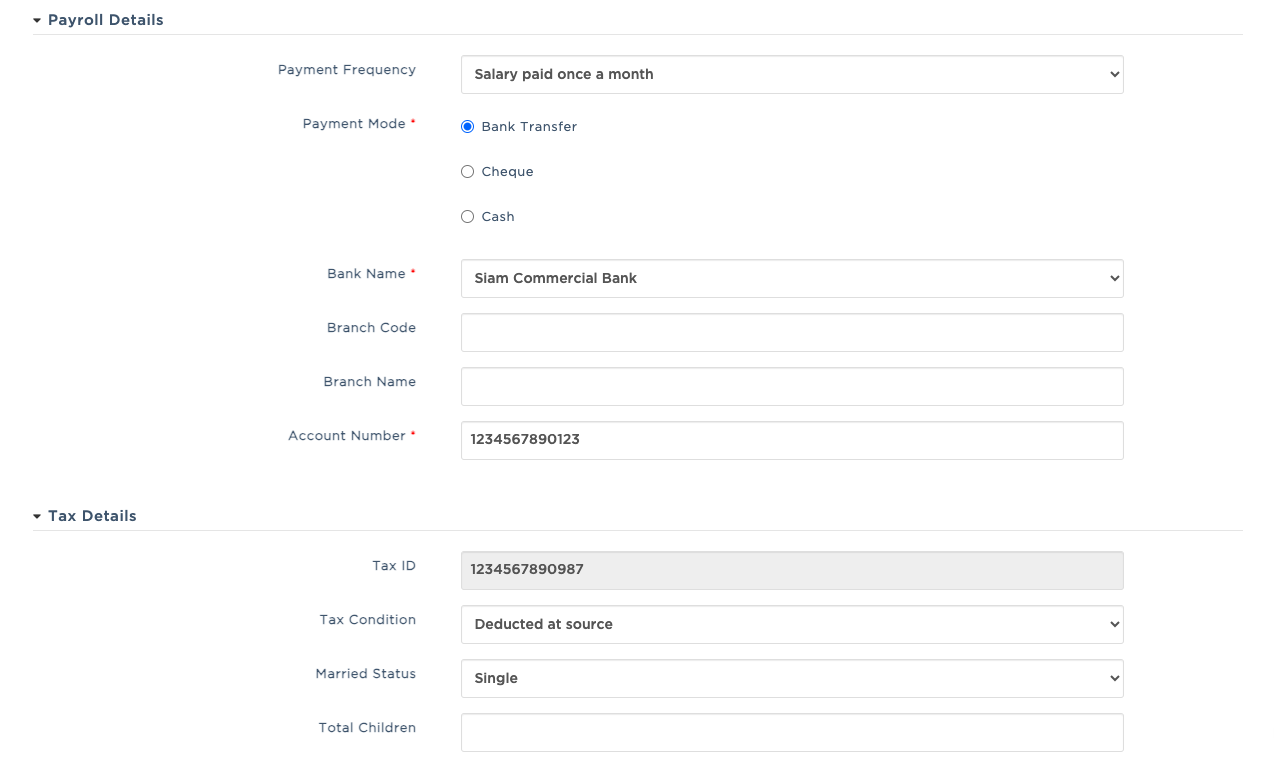
Task: Collapse the Payroll Details section
Action: point(98,20)
